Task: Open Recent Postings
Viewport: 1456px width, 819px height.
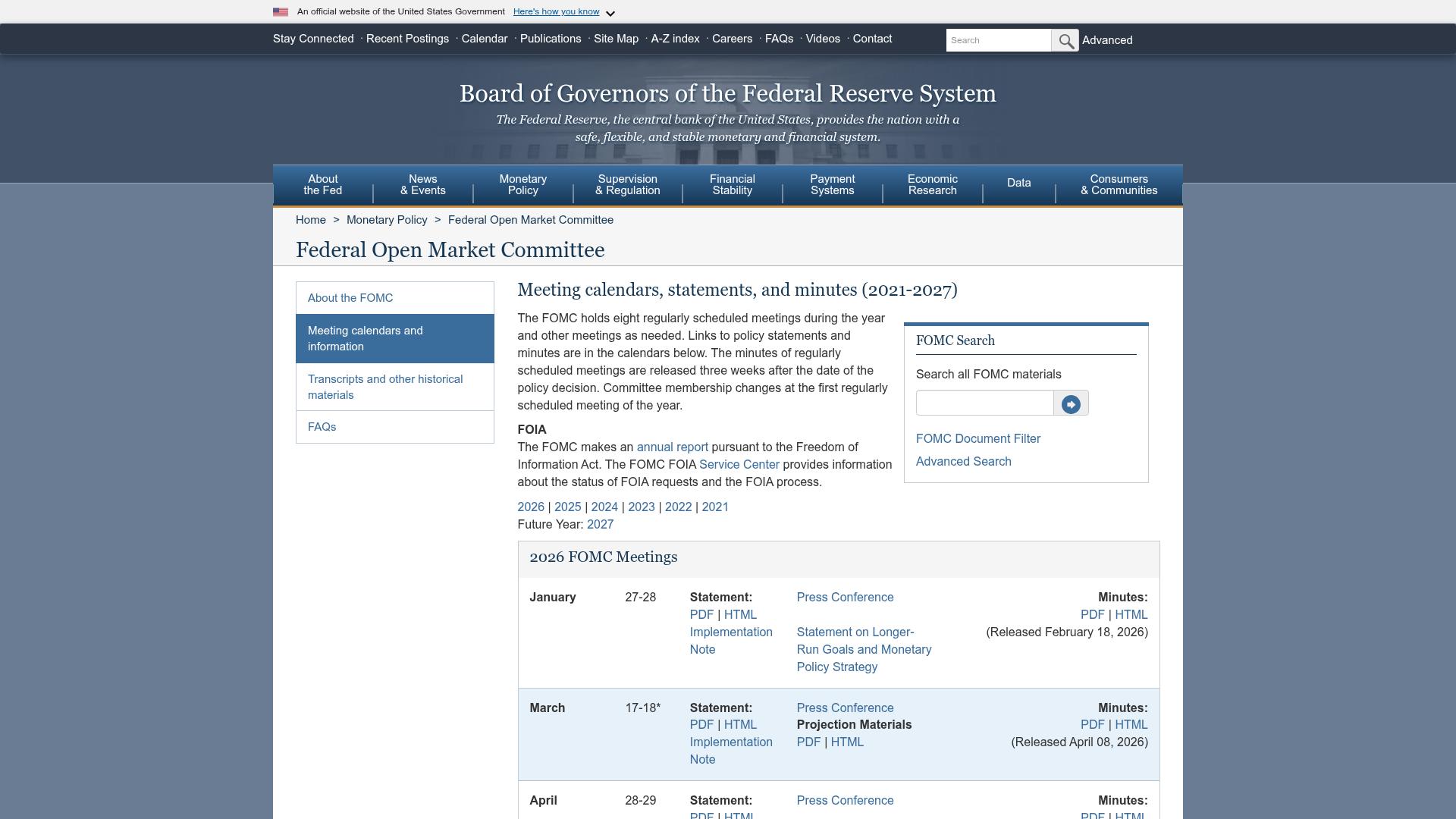Action: (407, 39)
